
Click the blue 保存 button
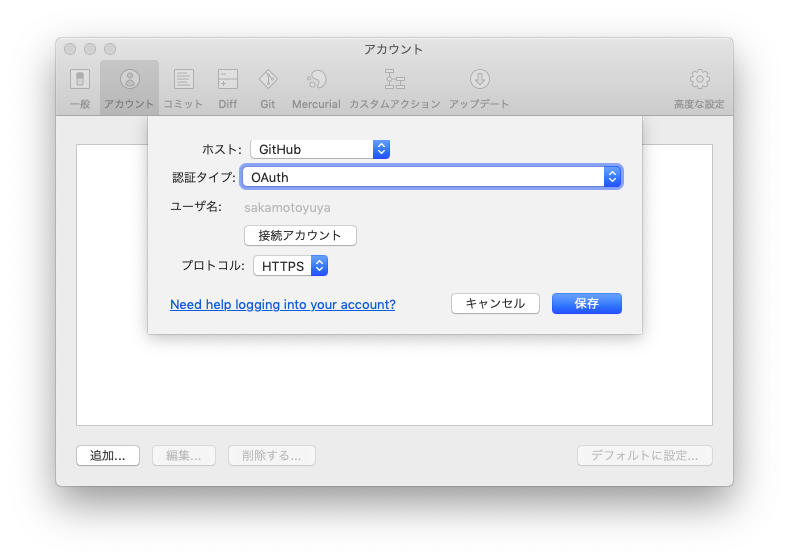point(587,303)
